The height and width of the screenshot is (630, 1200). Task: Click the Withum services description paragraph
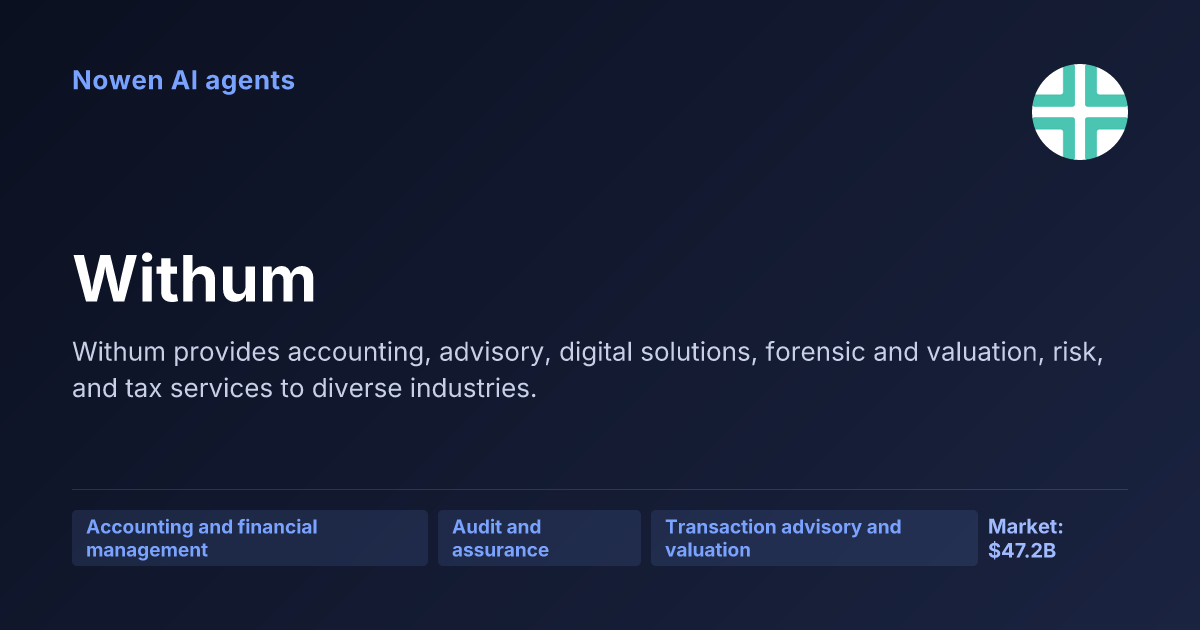click(588, 370)
